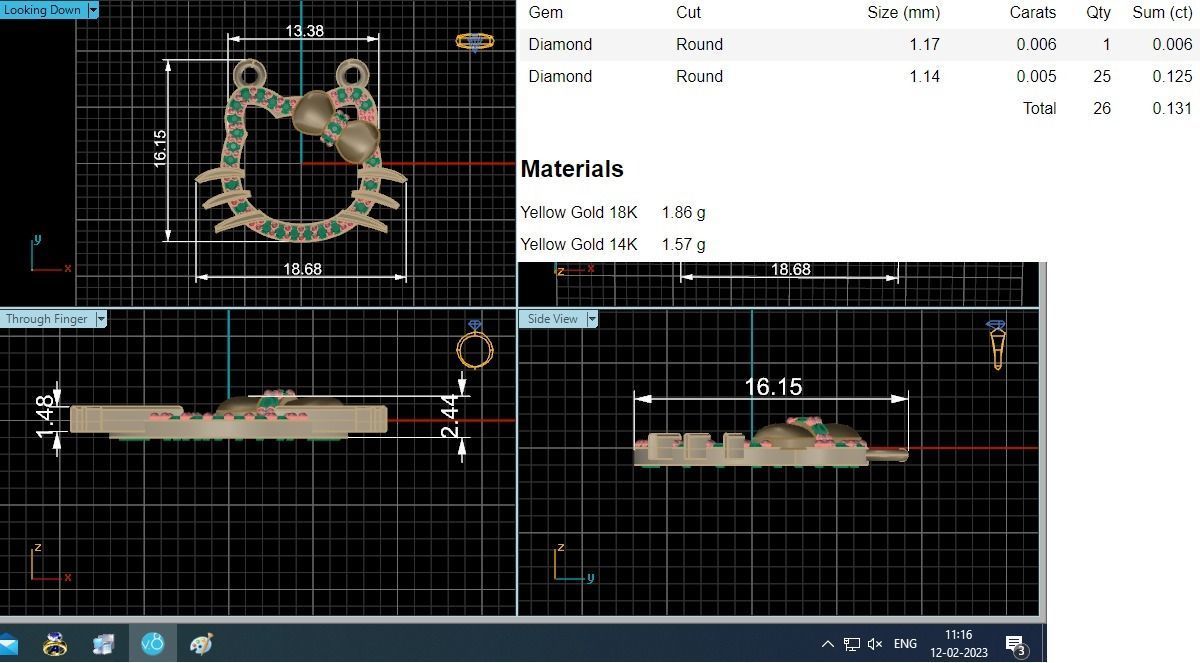Click the 18.68 dimension under the pendant
Viewport: 1200px width, 663px height.
coord(302,269)
